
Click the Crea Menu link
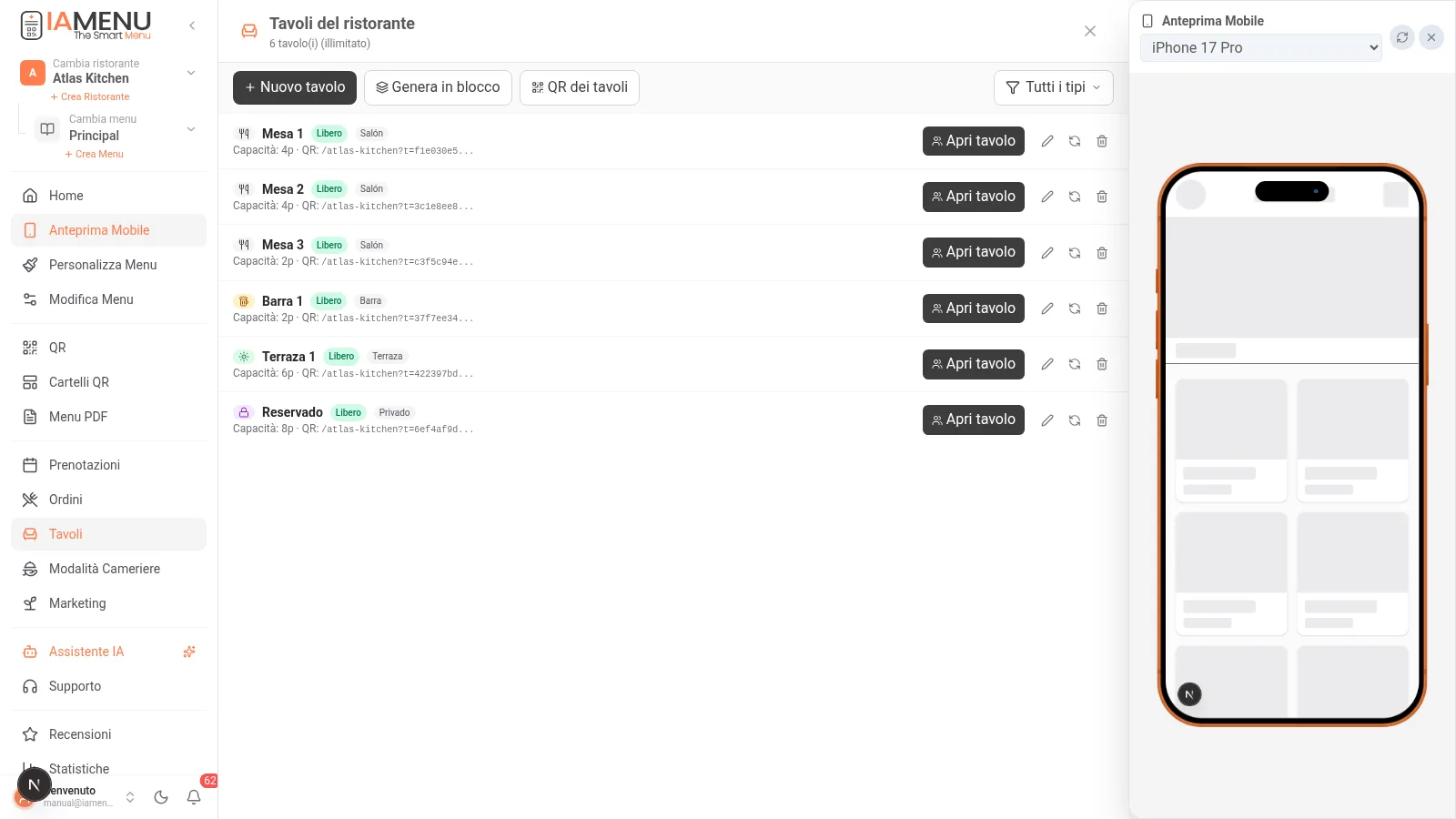(95, 154)
